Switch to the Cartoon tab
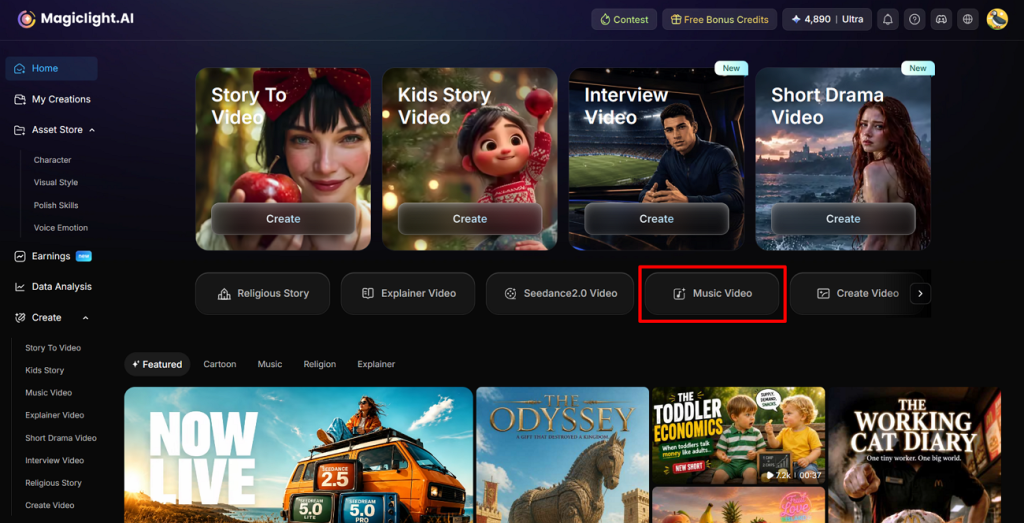Viewport: 1024px width, 523px height. 219,364
